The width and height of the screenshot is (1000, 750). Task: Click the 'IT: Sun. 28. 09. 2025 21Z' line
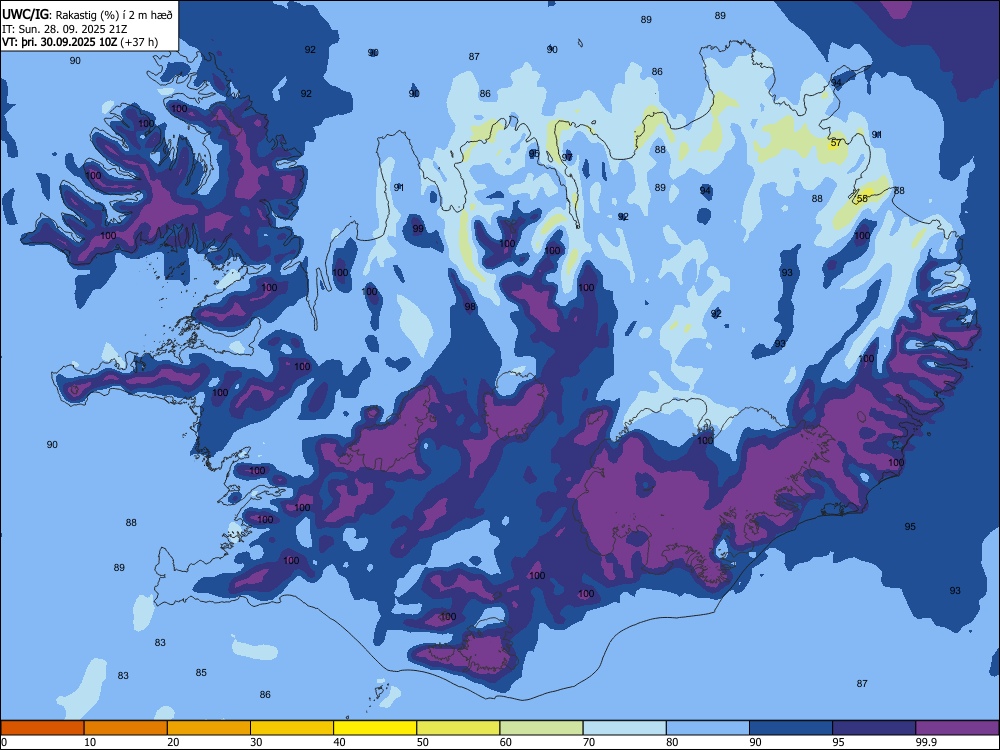[64, 29]
